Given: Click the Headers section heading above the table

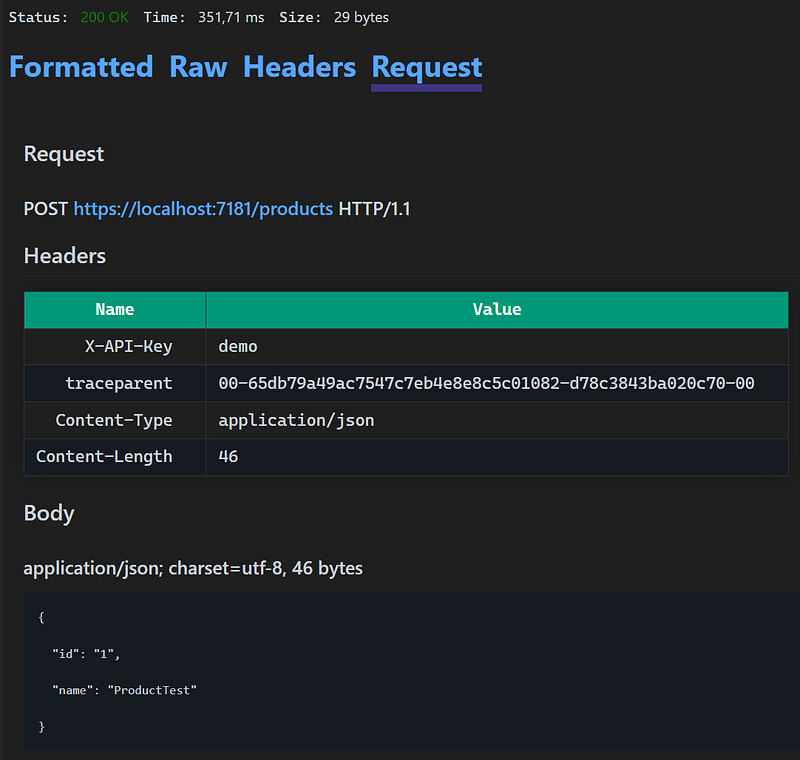Looking at the screenshot, I should (65, 256).
